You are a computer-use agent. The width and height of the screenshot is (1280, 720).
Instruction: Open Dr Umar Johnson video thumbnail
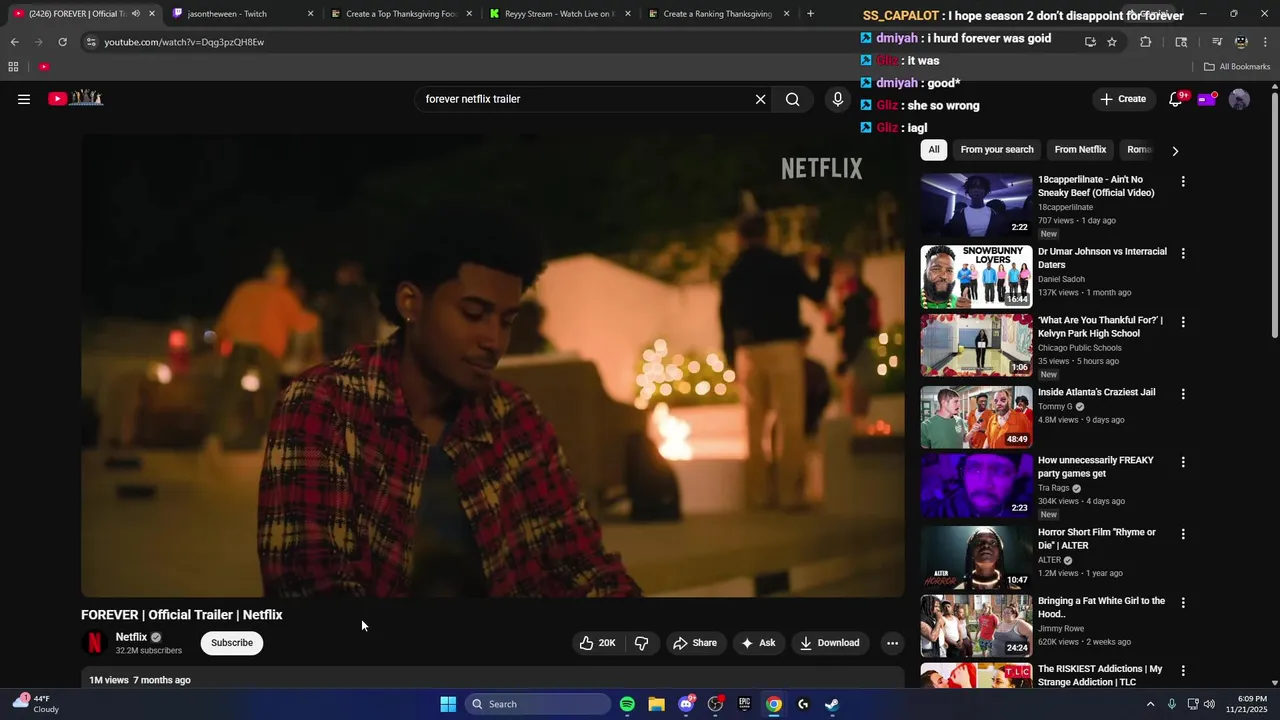point(976,277)
